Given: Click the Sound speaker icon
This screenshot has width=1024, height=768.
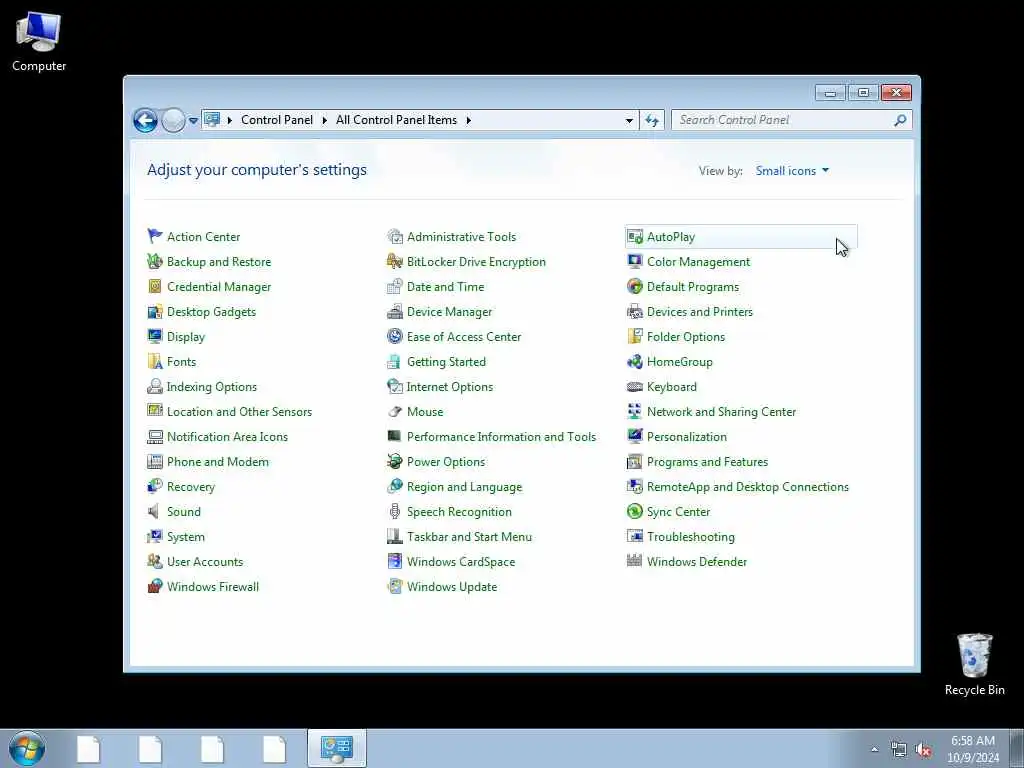Looking at the screenshot, I should point(155,511).
